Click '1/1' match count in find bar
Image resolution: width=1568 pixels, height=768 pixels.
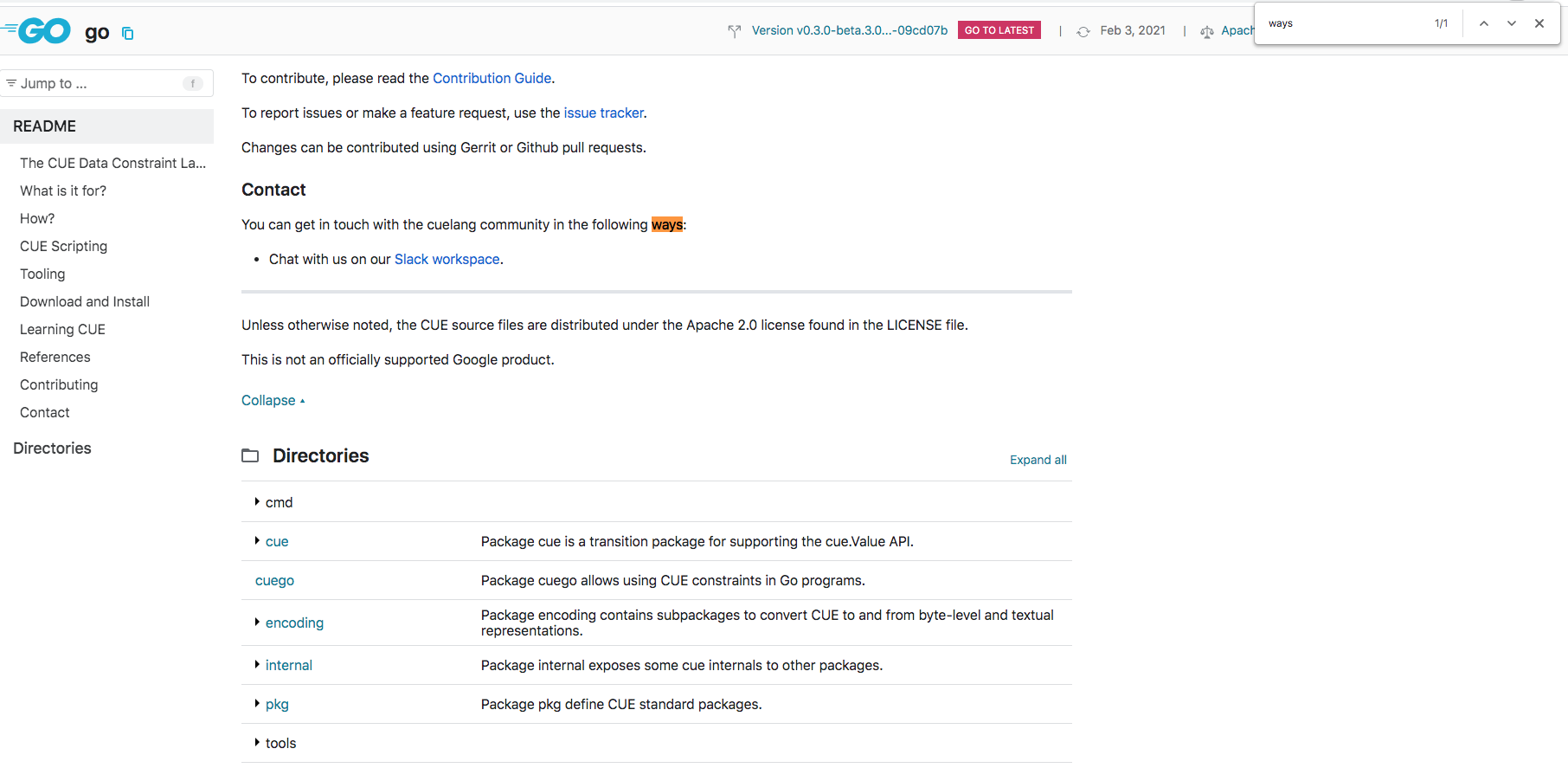pyautogui.click(x=1441, y=23)
